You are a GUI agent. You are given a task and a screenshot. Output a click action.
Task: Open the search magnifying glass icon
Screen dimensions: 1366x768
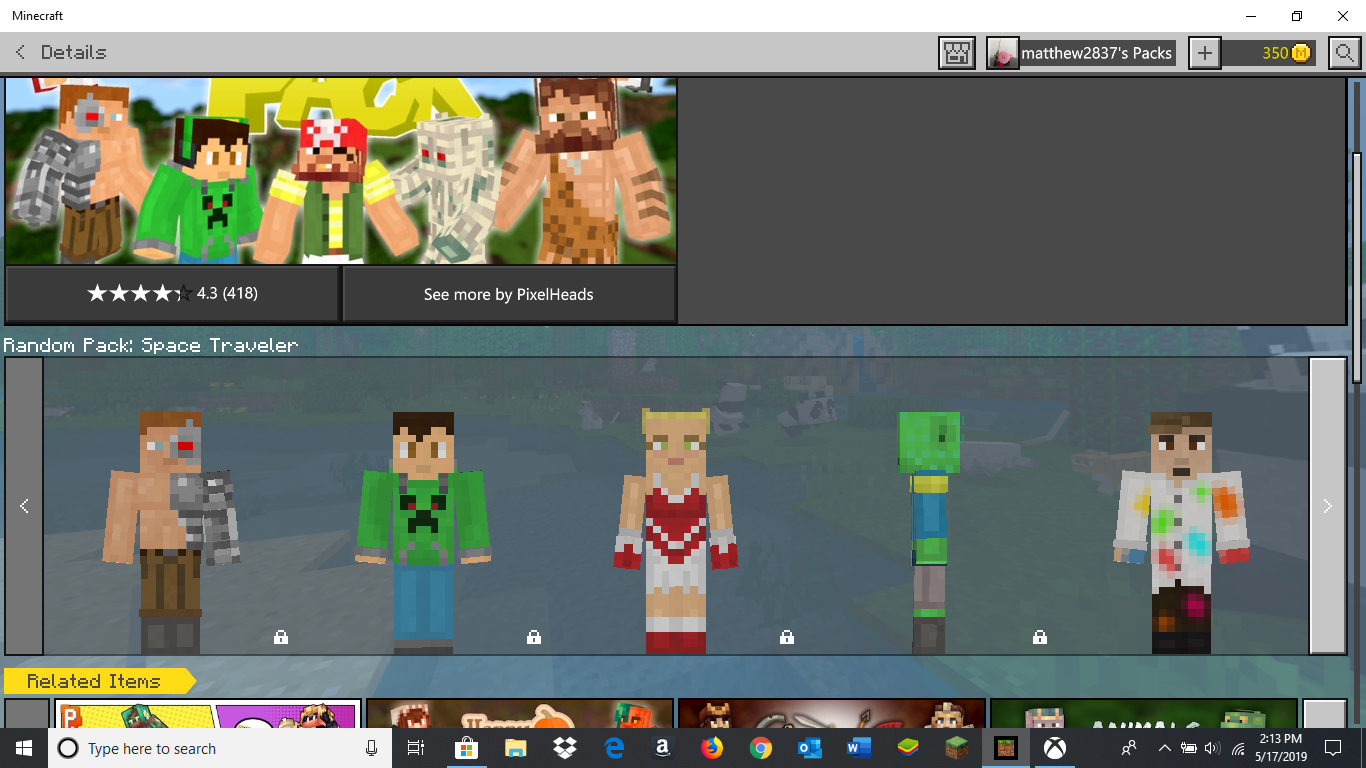(x=1344, y=53)
